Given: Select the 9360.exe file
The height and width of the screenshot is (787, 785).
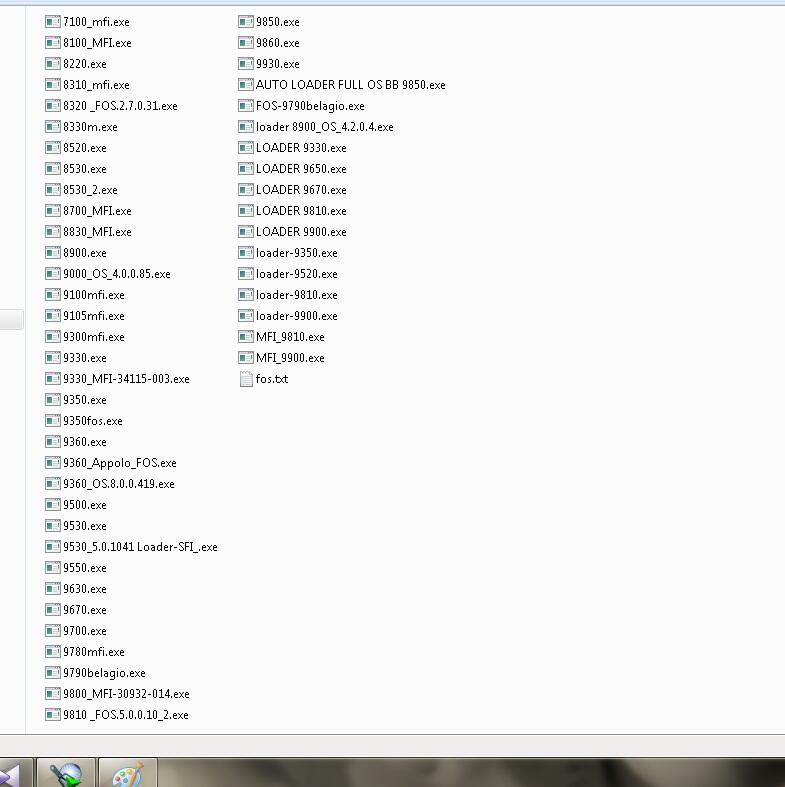Looking at the screenshot, I should 85,442.
